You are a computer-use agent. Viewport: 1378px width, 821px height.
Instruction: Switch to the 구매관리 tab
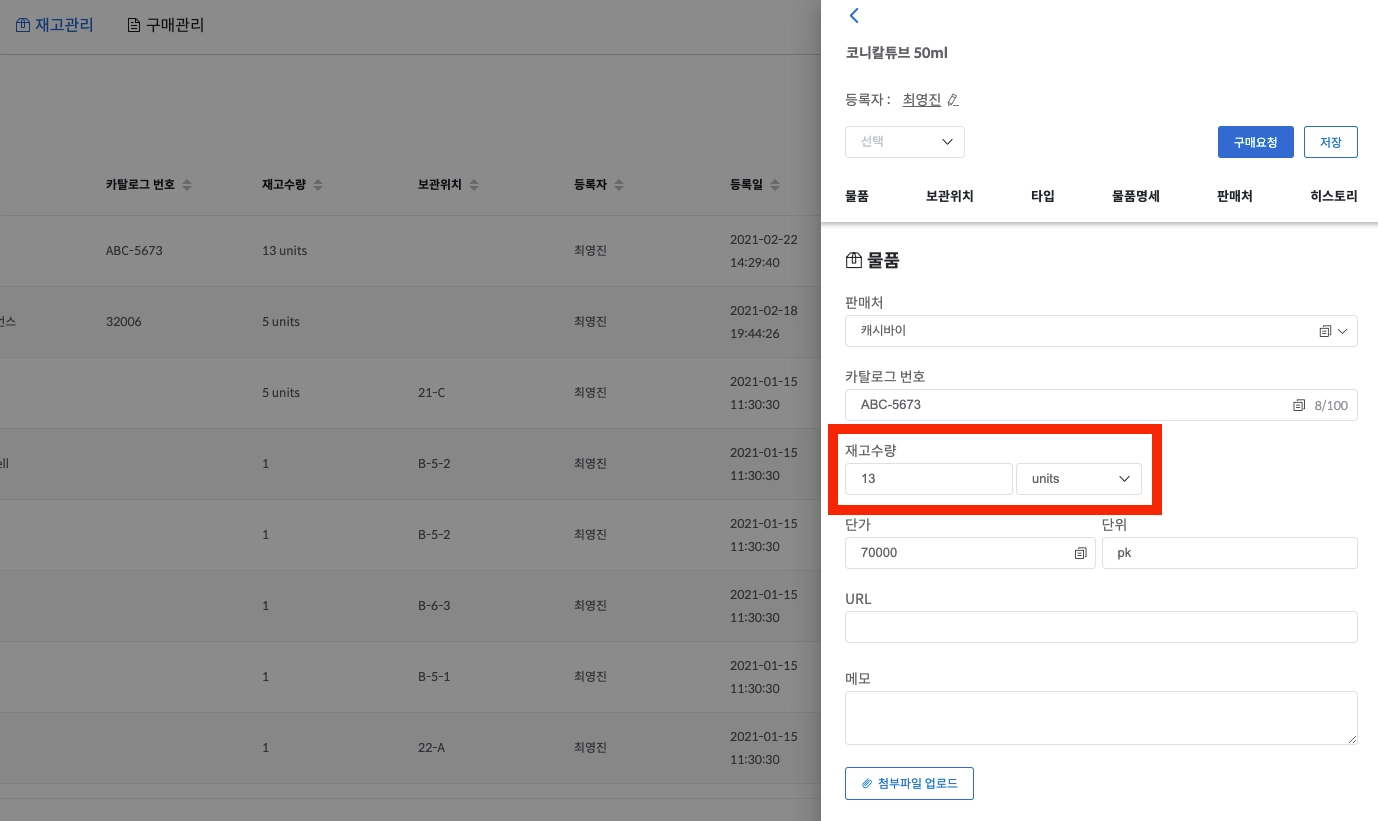(166, 25)
